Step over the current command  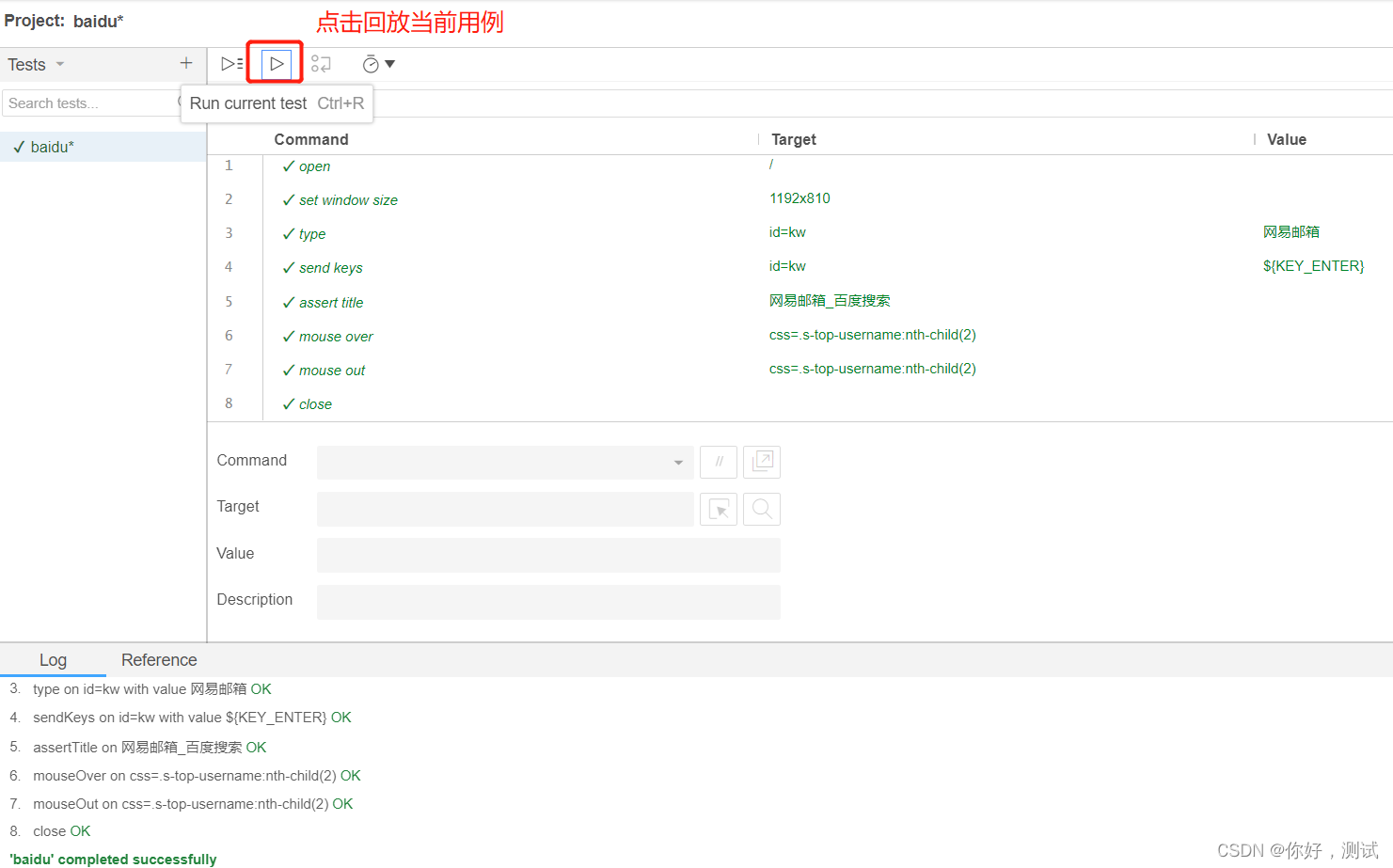(x=321, y=63)
